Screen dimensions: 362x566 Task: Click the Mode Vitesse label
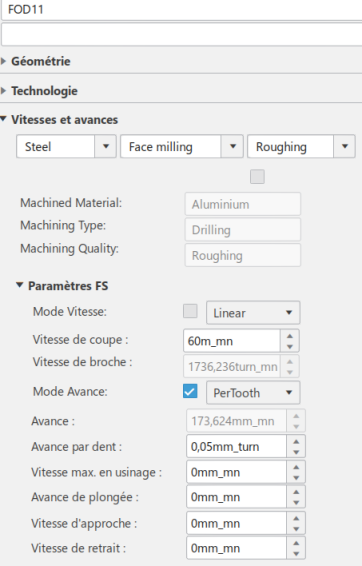coord(70,312)
